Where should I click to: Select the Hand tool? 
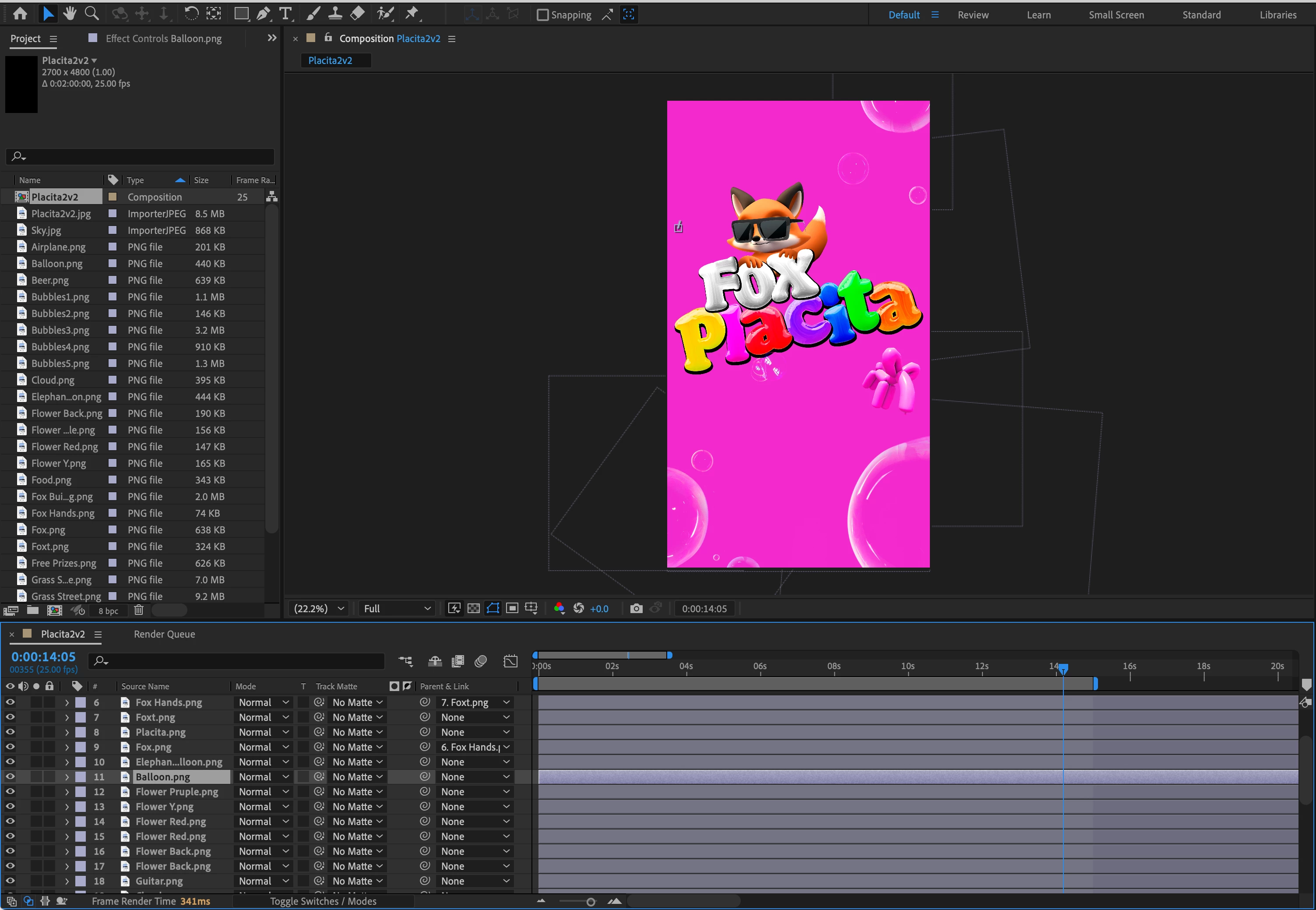pyautogui.click(x=70, y=14)
